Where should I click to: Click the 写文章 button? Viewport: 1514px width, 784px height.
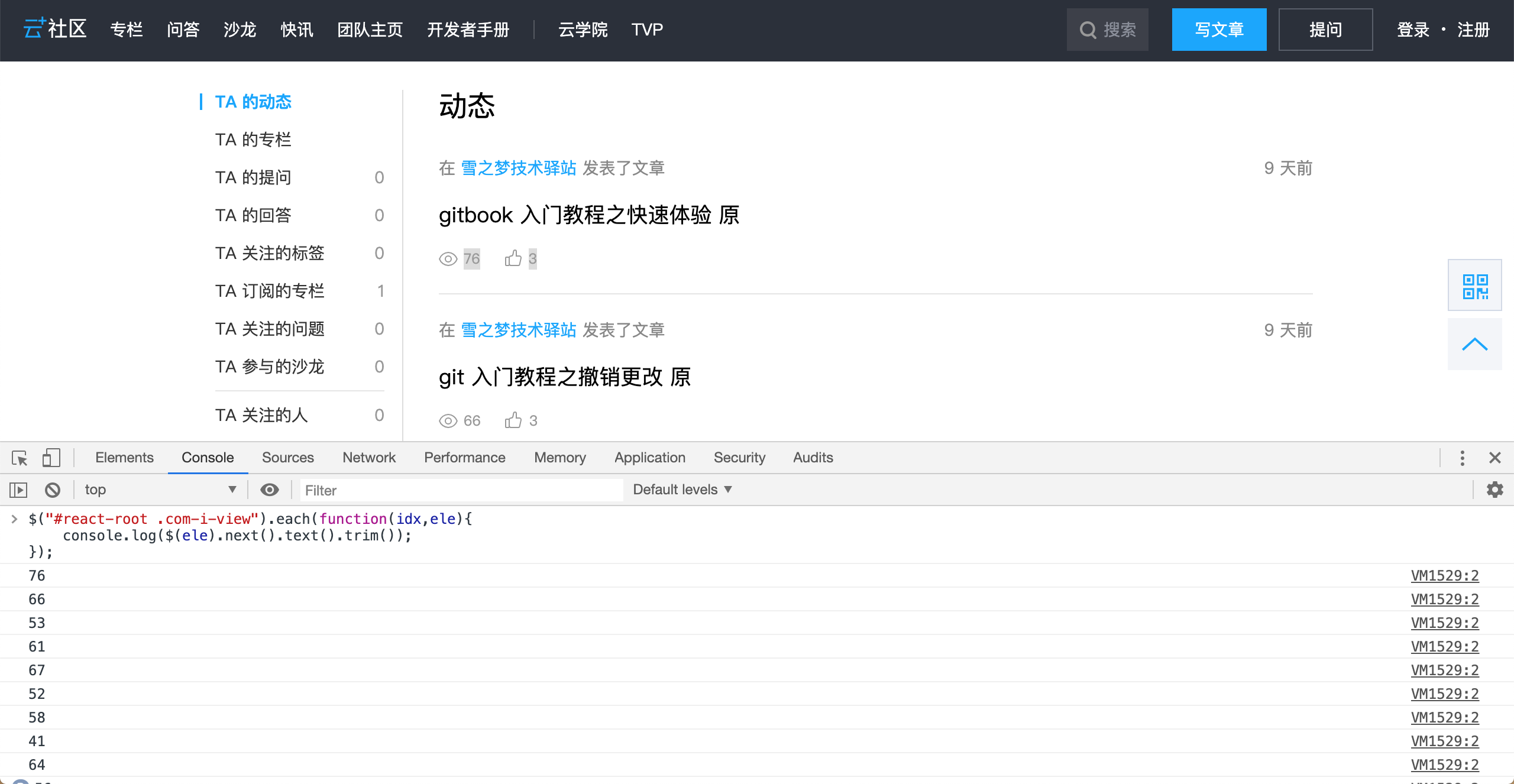point(1219,29)
